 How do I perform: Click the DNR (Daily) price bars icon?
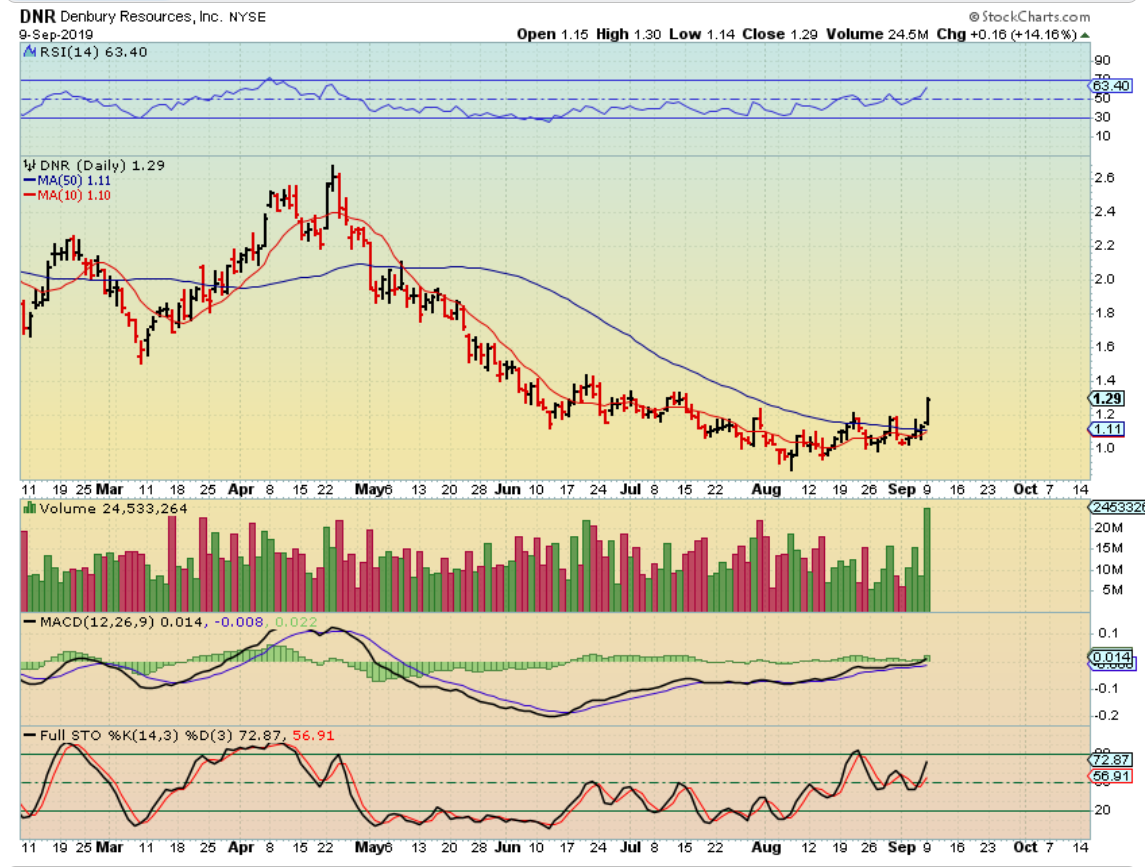pyautogui.click(x=29, y=165)
